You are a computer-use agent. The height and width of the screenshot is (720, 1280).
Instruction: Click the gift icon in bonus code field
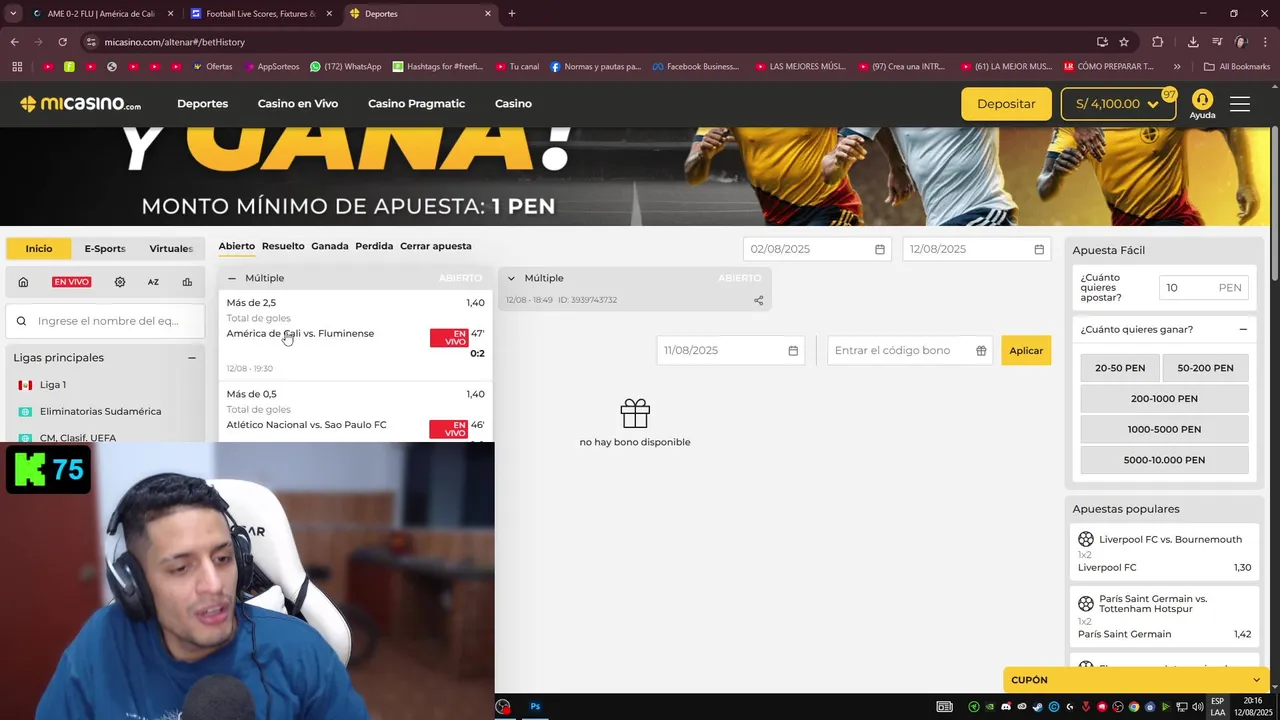[x=981, y=351]
